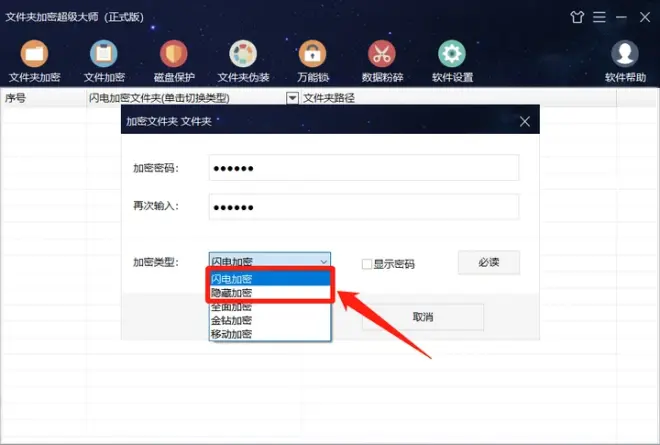The image size is (660, 445).
Task: Open the title bar hamburger menu
Action: pyautogui.click(x=598, y=17)
